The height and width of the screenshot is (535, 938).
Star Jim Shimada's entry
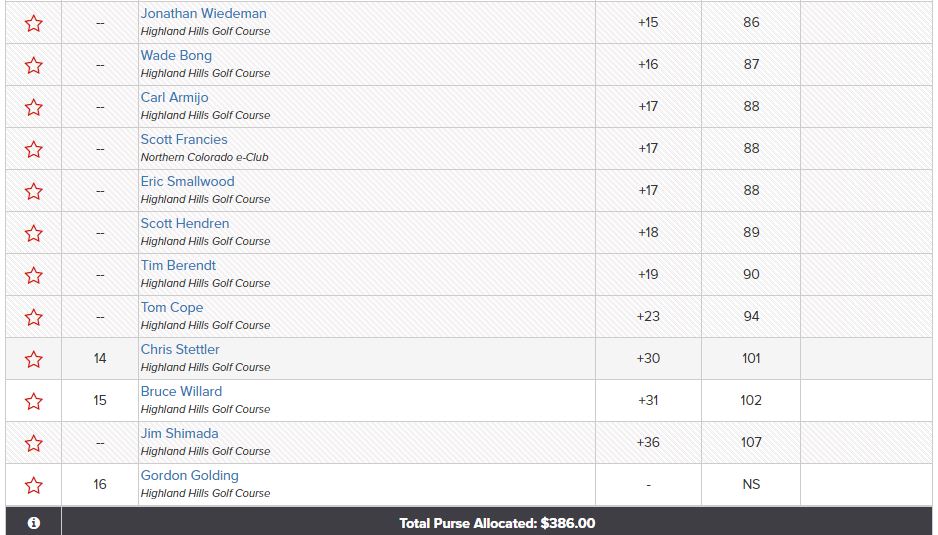(x=34, y=443)
